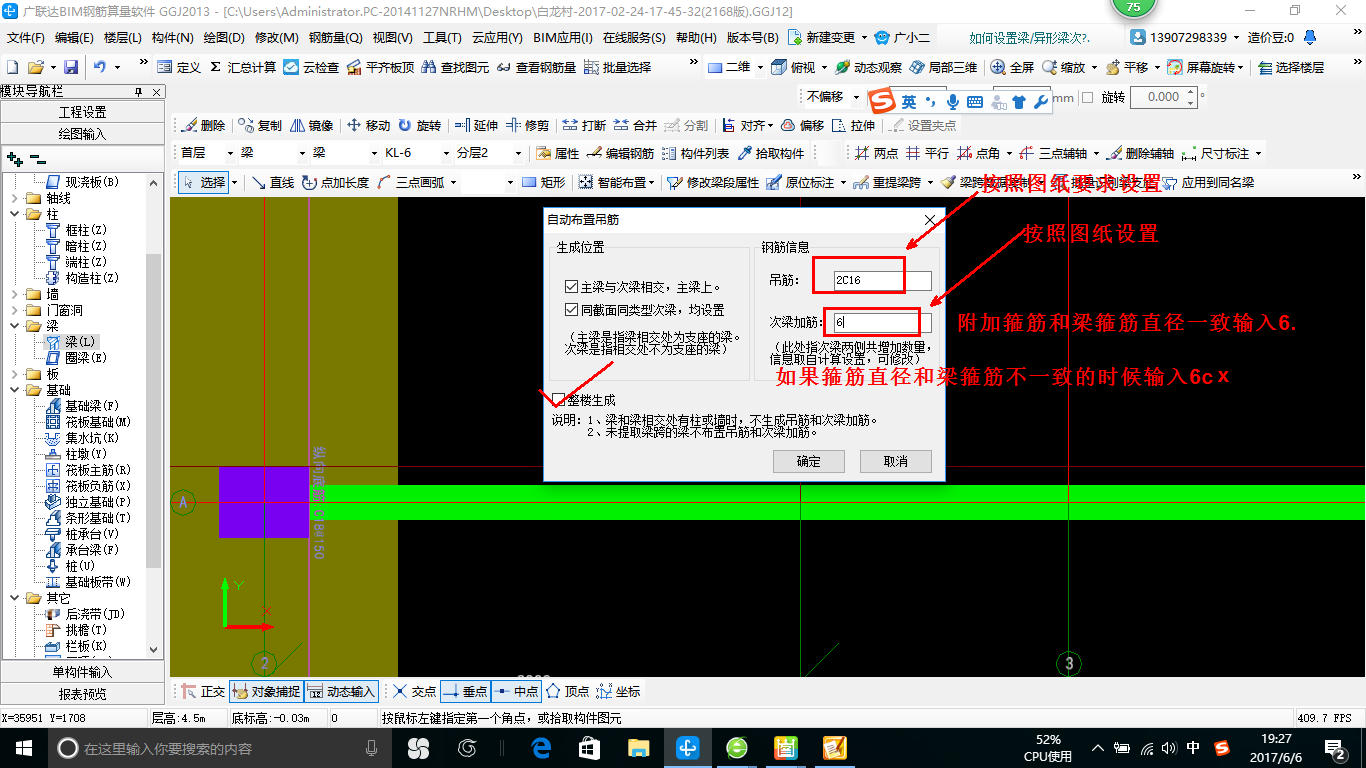Click 全屏 full screen in the toolbar
This screenshot has width=1366, height=768.
(1013, 67)
